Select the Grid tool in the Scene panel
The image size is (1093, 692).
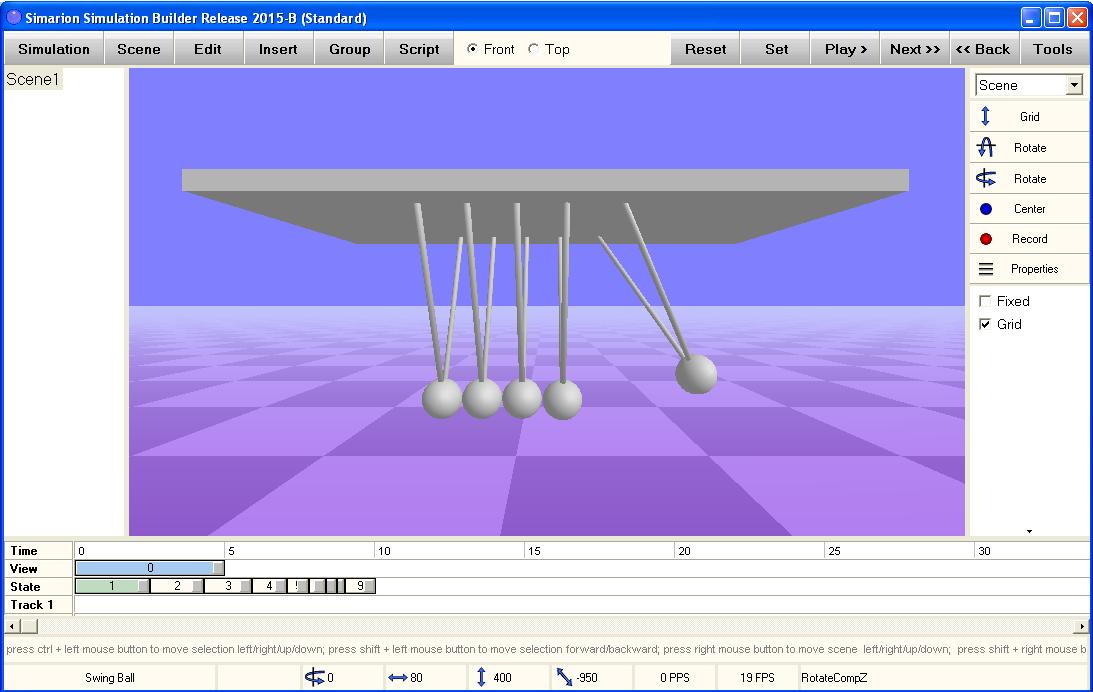1028,115
